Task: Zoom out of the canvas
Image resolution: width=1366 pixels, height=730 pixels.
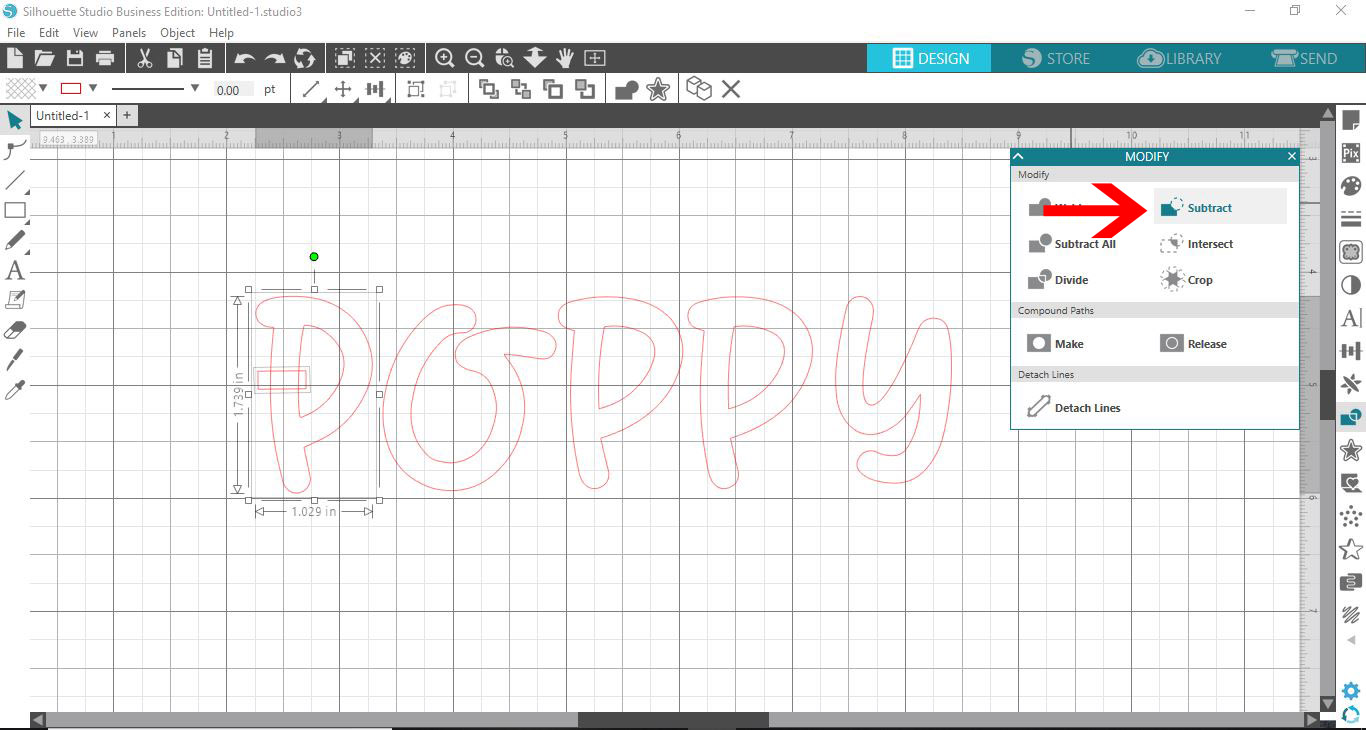Action: click(475, 58)
